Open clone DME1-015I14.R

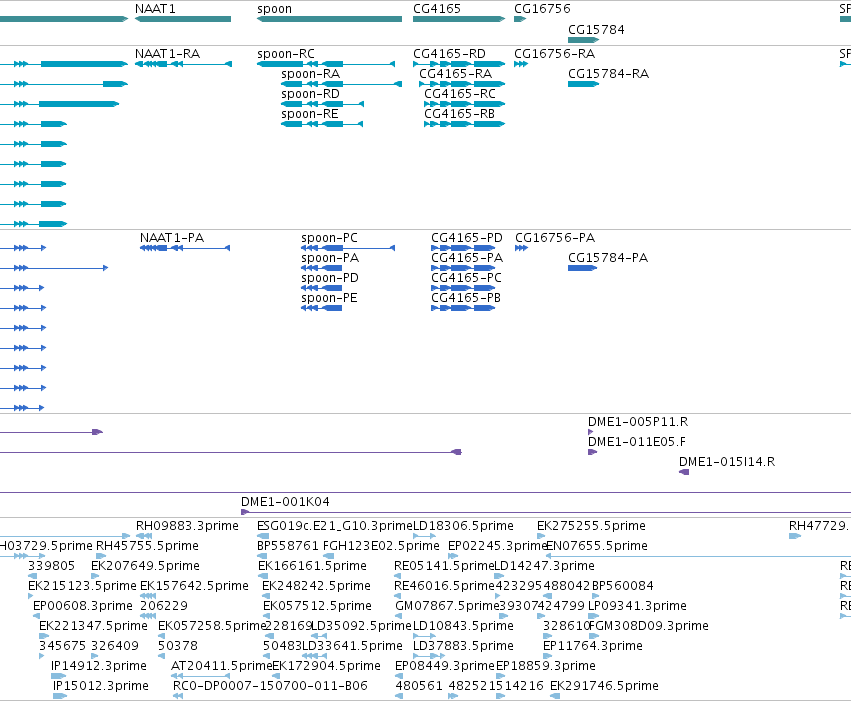tap(727, 462)
